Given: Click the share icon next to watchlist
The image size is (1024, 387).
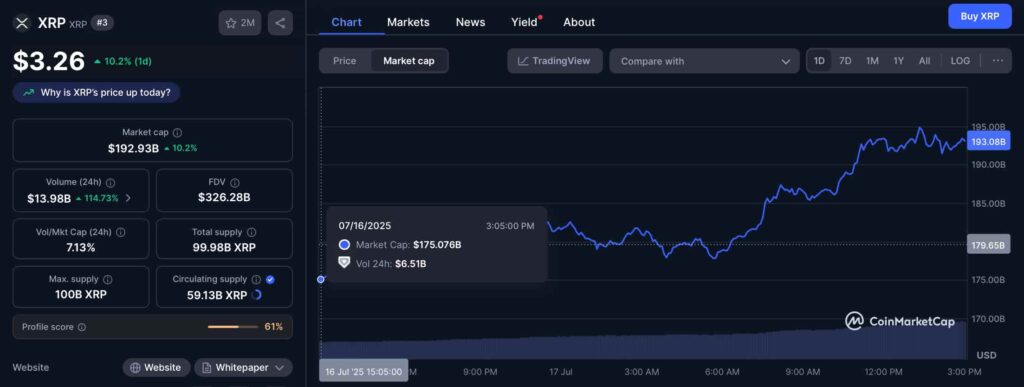Looking at the screenshot, I should [280, 23].
